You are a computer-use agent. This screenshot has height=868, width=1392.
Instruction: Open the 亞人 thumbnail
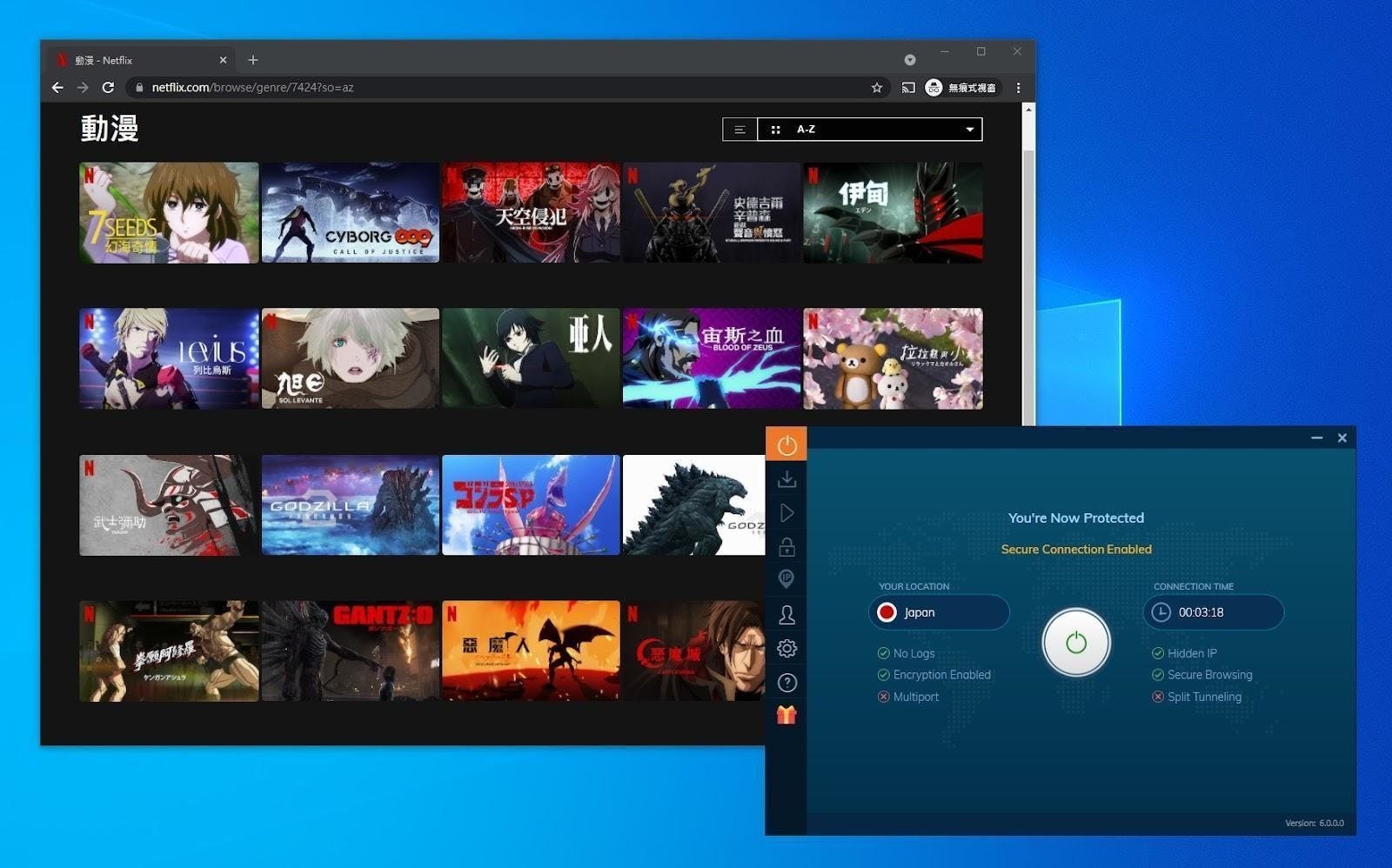click(x=531, y=358)
